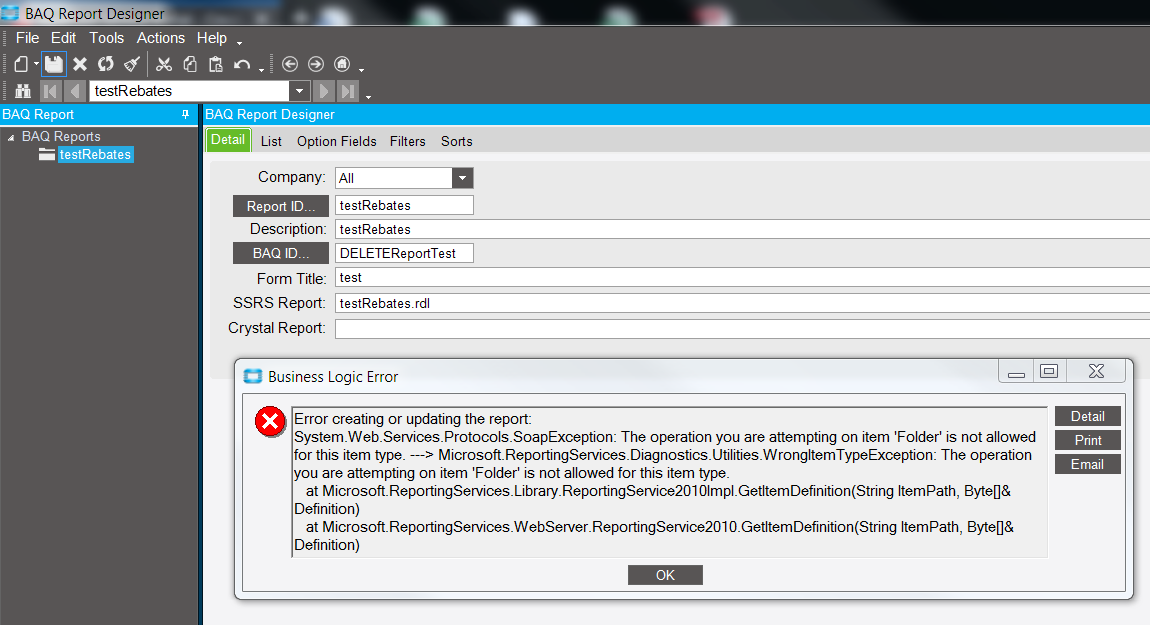1150x625 pixels.
Task: Open toolbar options arrow next to Undo
Action: tap(262, 70)
